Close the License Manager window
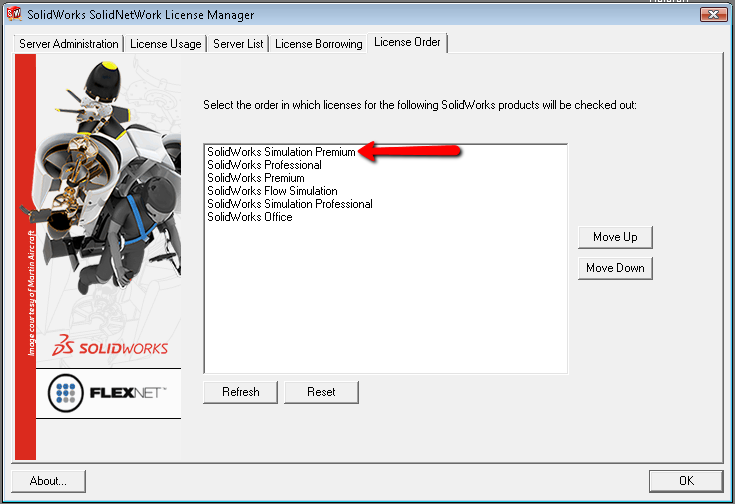Screen dimensions: 735x504 click(713, 15)
